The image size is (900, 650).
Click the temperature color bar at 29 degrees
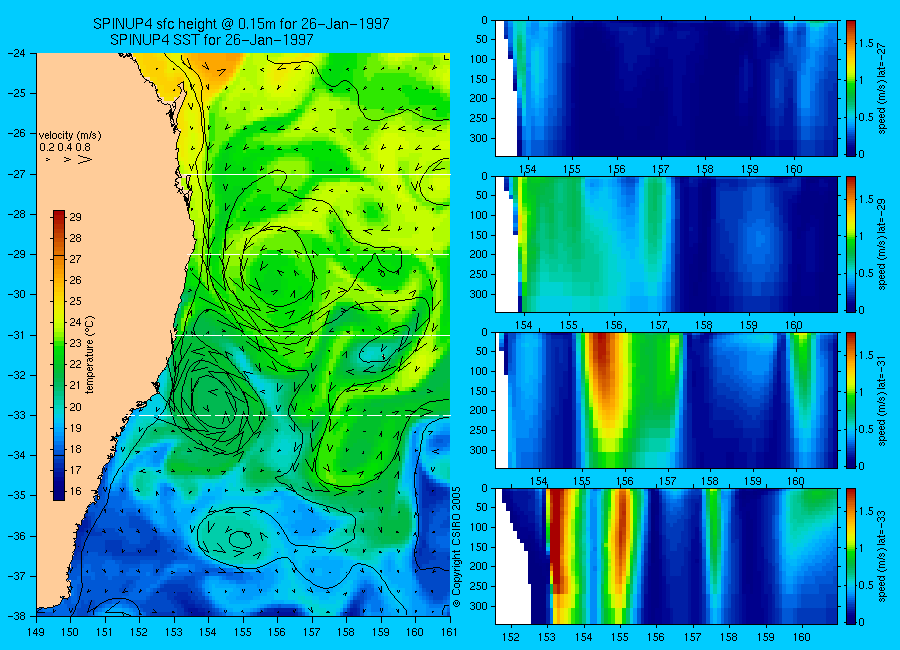coord(59,217)
